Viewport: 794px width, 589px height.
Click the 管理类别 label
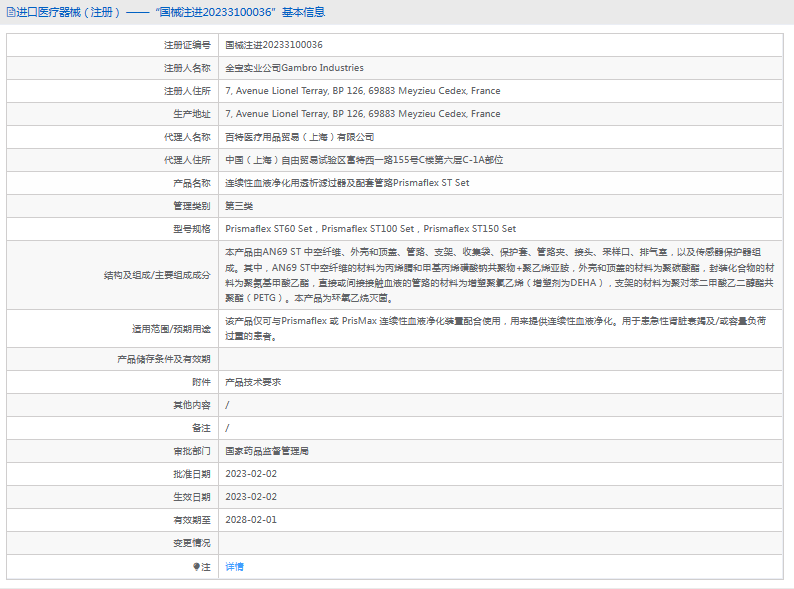[191, 206]
